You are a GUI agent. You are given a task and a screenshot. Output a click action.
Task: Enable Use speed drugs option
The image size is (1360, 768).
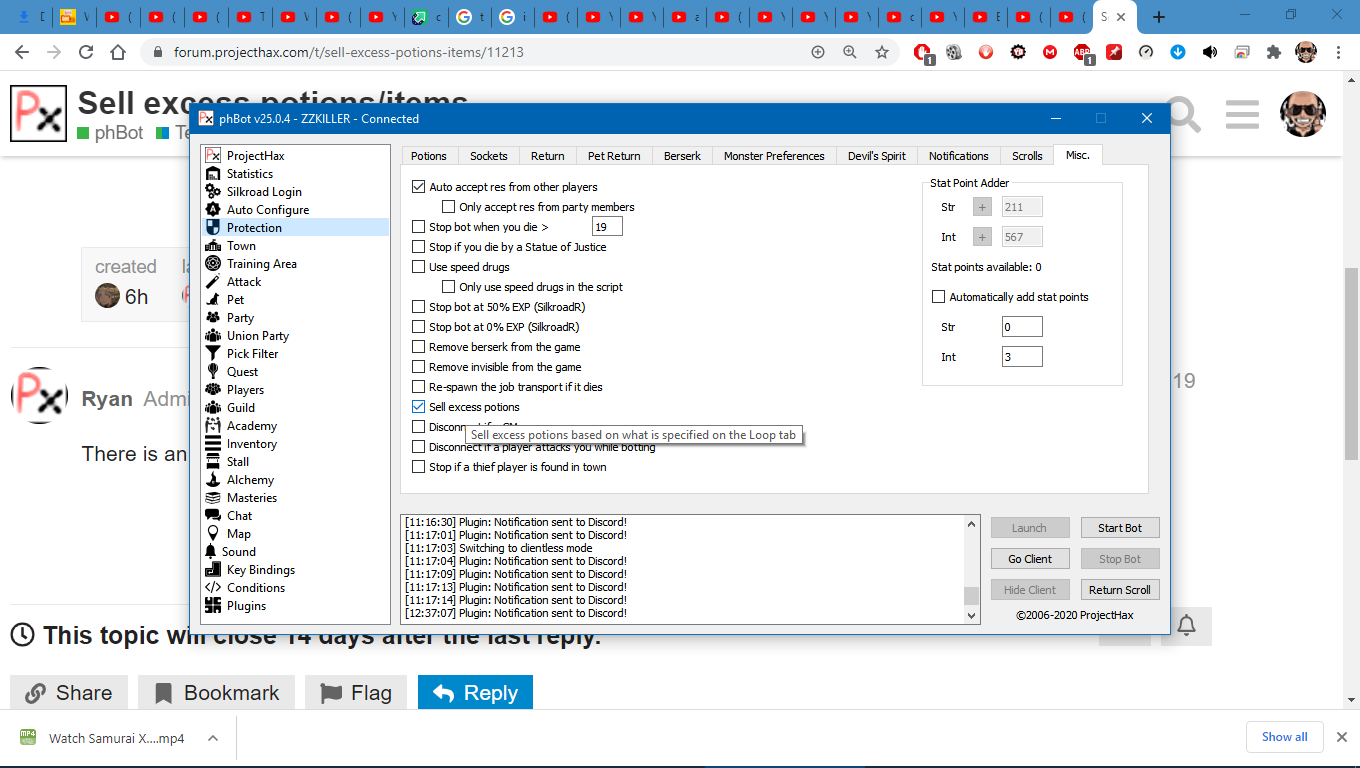(419, 267)
